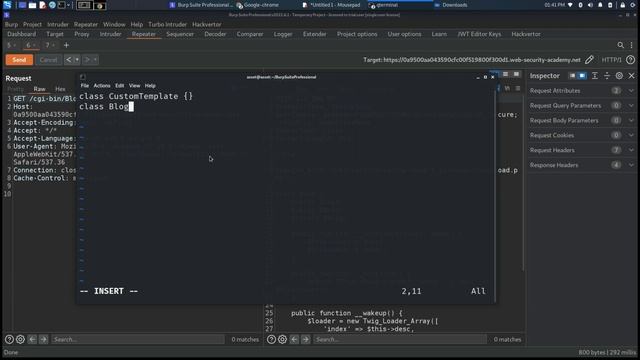
Task: Open the Hackvertor menu in menu bar
Action: [x=207, y=24]
